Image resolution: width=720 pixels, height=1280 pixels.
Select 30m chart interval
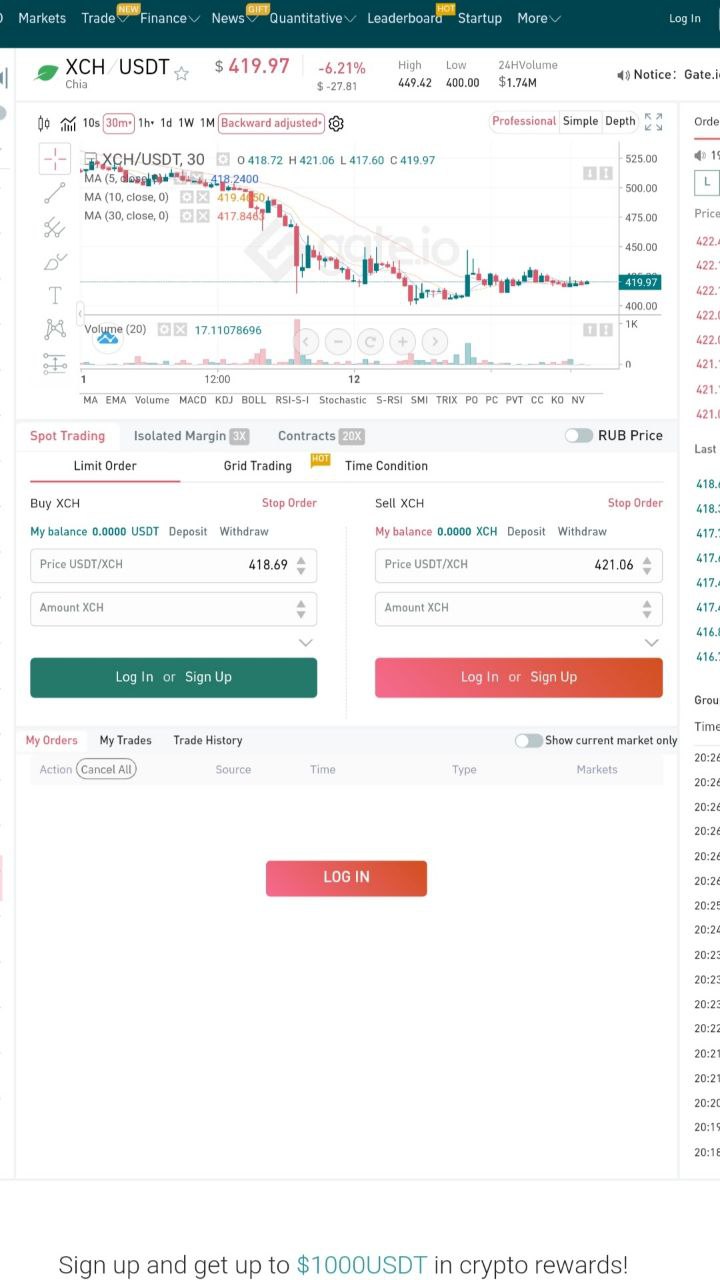[118, 123]
